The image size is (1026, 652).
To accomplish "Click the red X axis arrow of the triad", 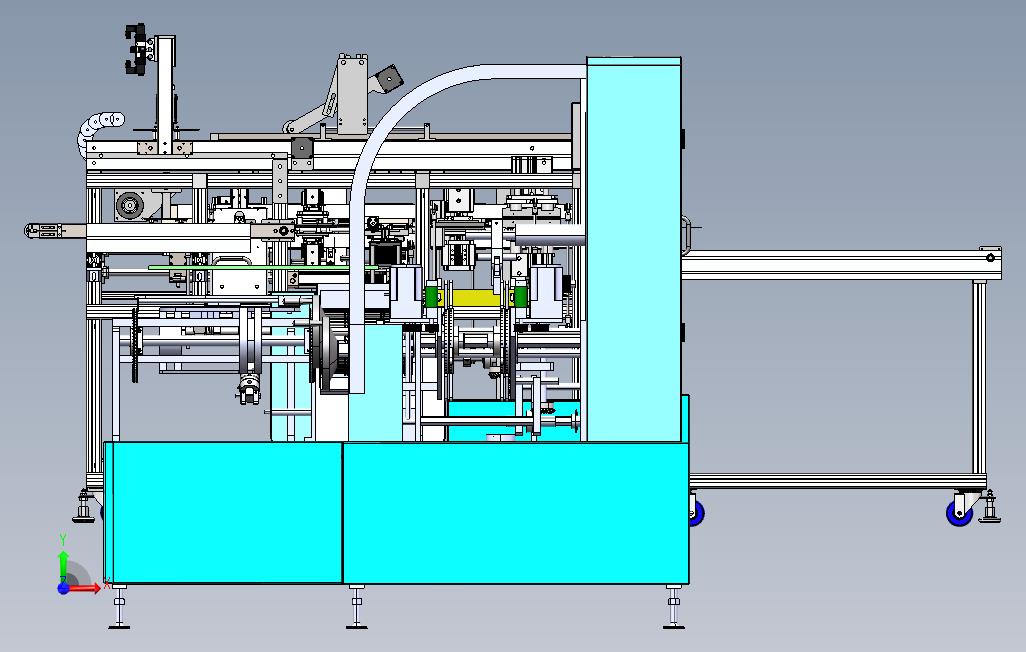I will pos(86,589).
